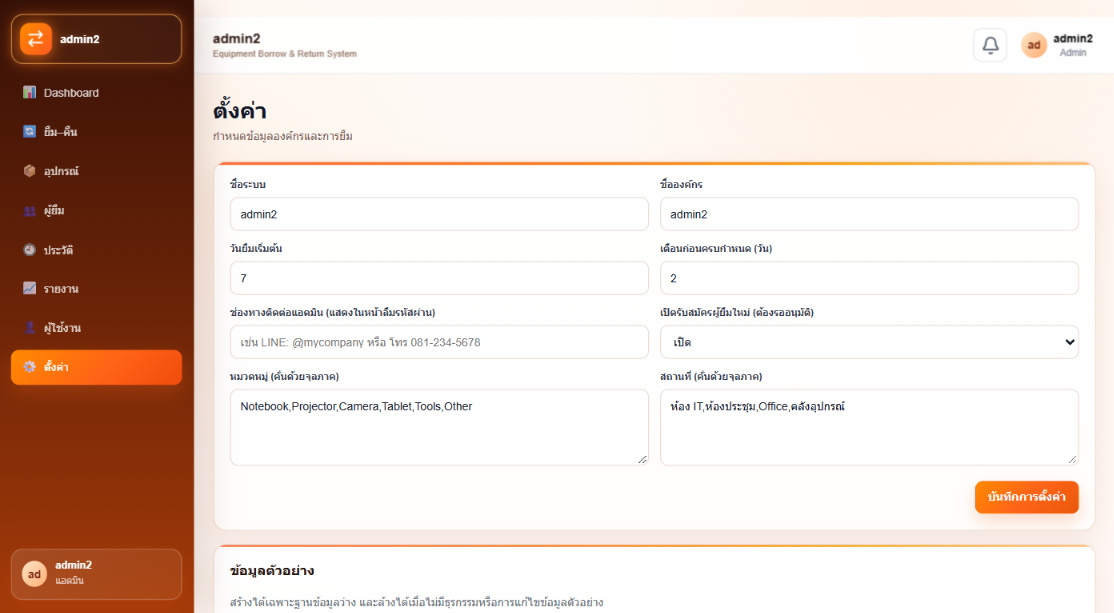Click the ข้อมูลตัวอย่าง section heading
The height and width of the screenshot is (613, 1114).
pos(272,570)
